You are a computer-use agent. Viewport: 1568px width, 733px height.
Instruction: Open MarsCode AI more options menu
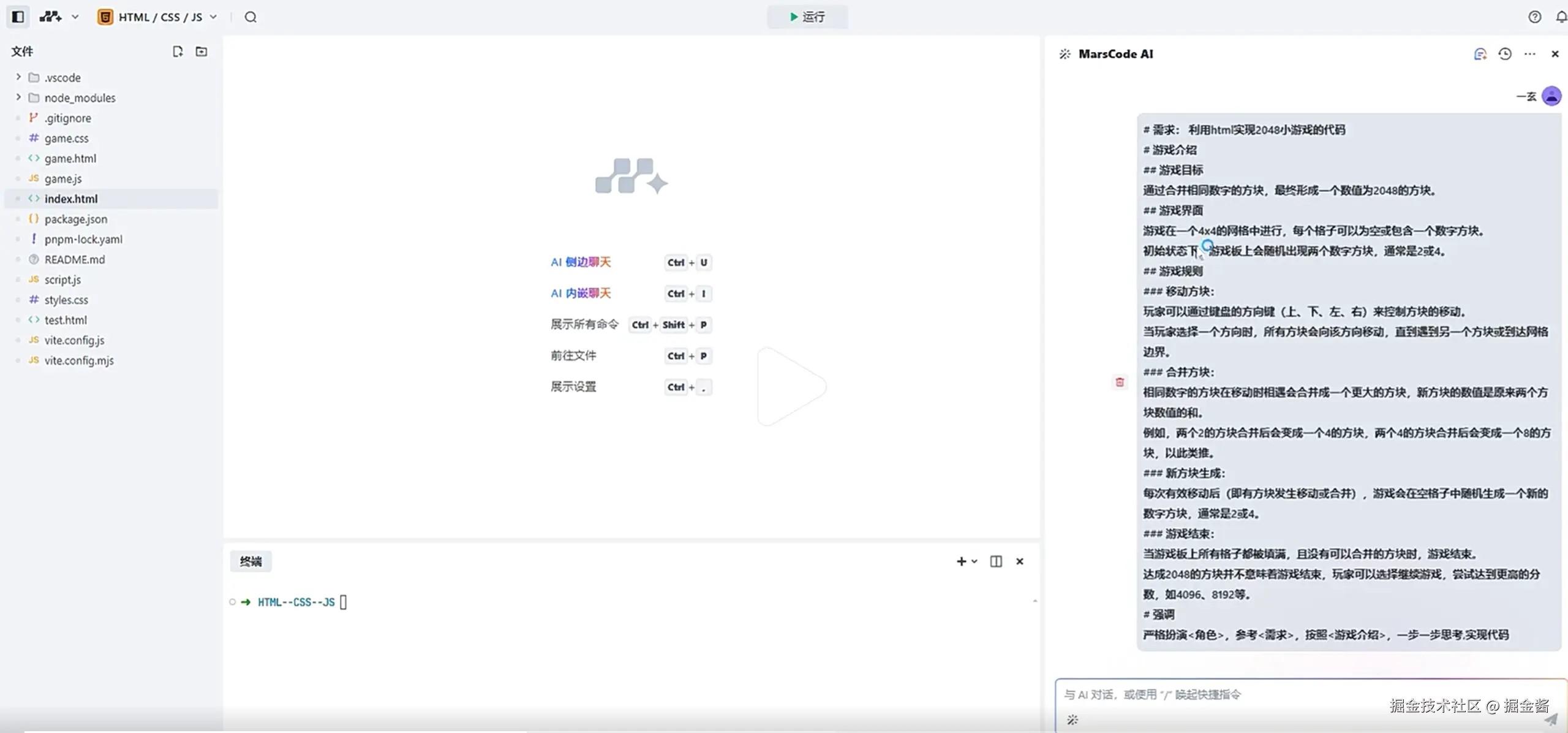click(1530, 54)
